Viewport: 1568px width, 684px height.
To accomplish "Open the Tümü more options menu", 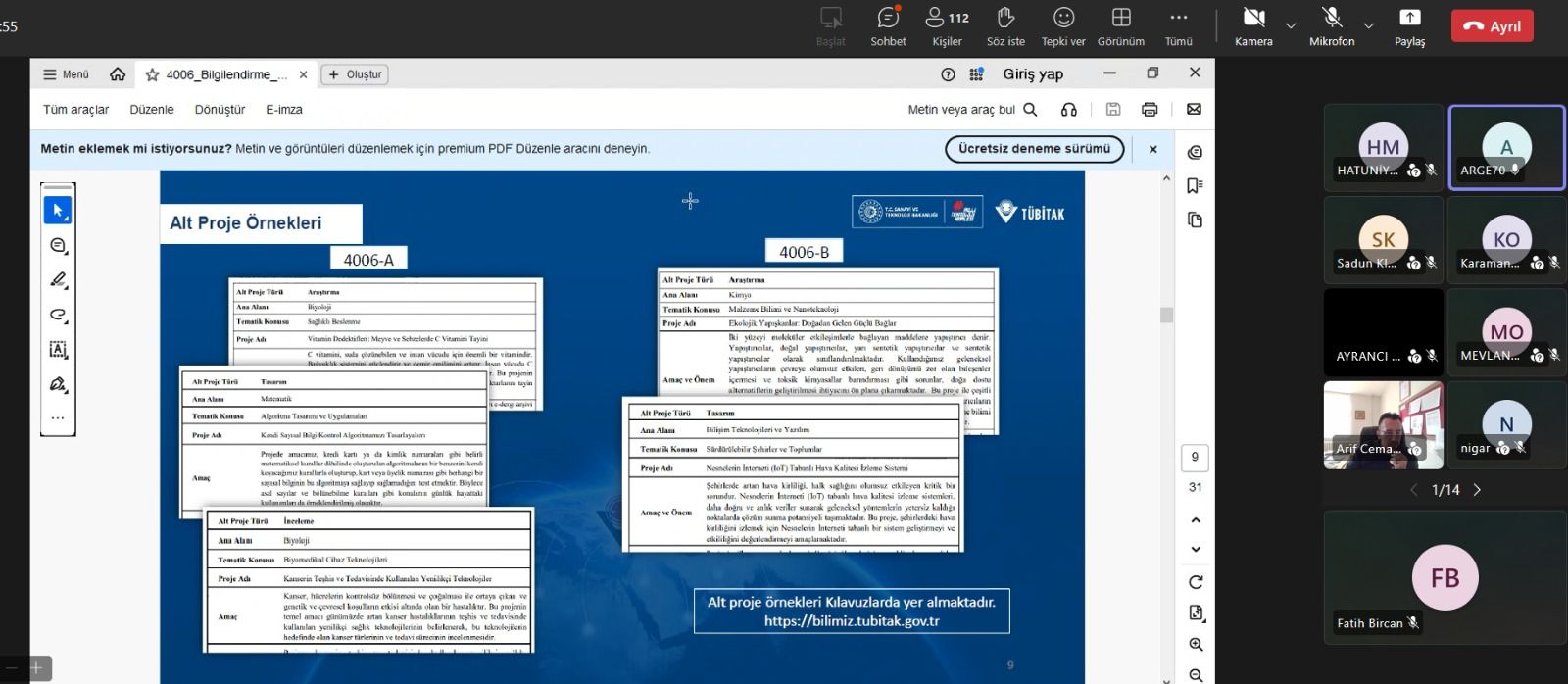I will (x=1179, y=26).
